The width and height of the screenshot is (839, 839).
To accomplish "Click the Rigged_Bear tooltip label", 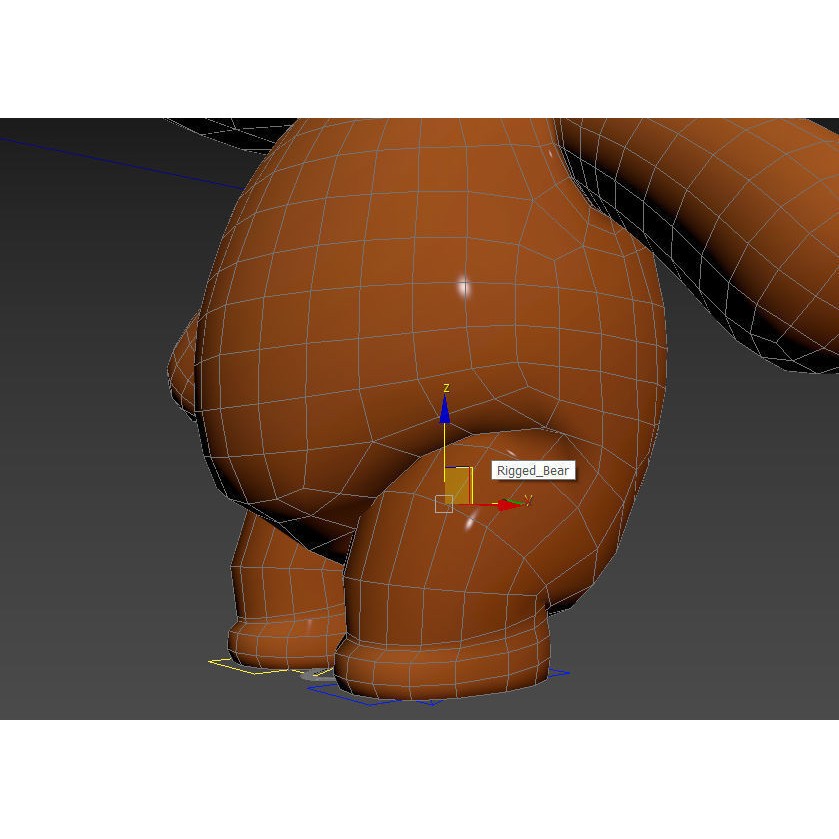I will 531,468.
